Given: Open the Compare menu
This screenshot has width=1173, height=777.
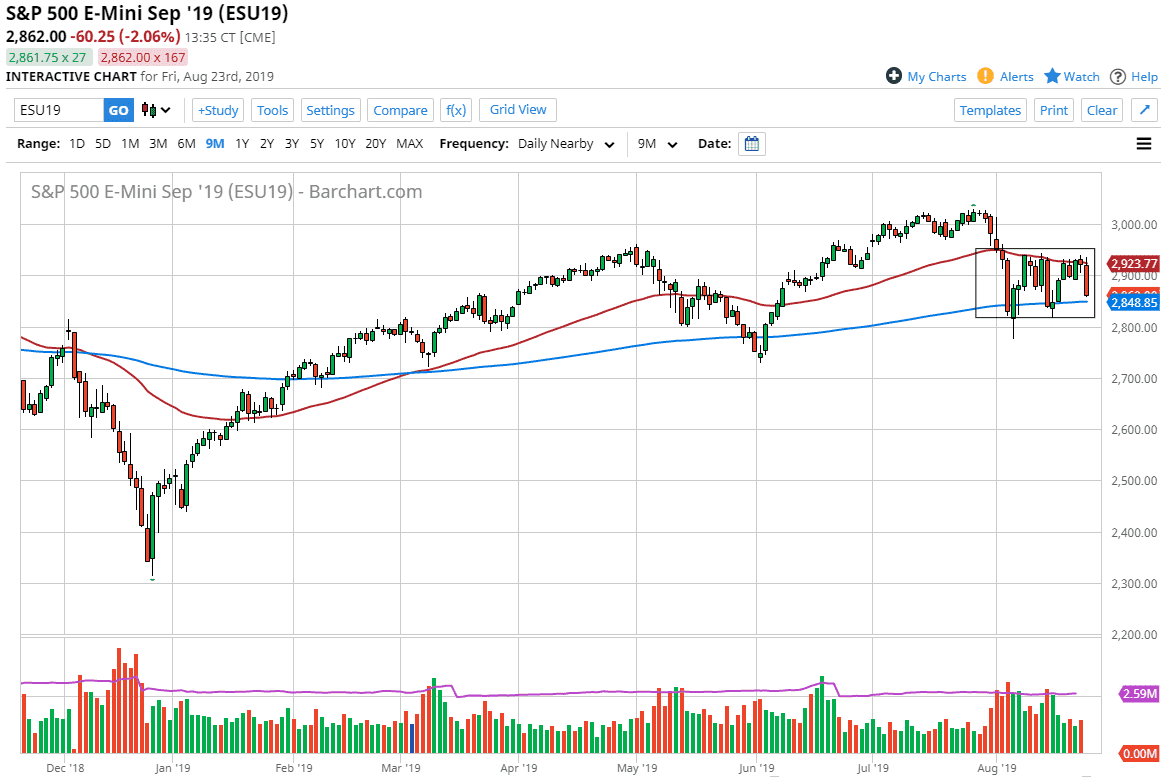Looking at the screenshot, I should click(x=400, y=110).
